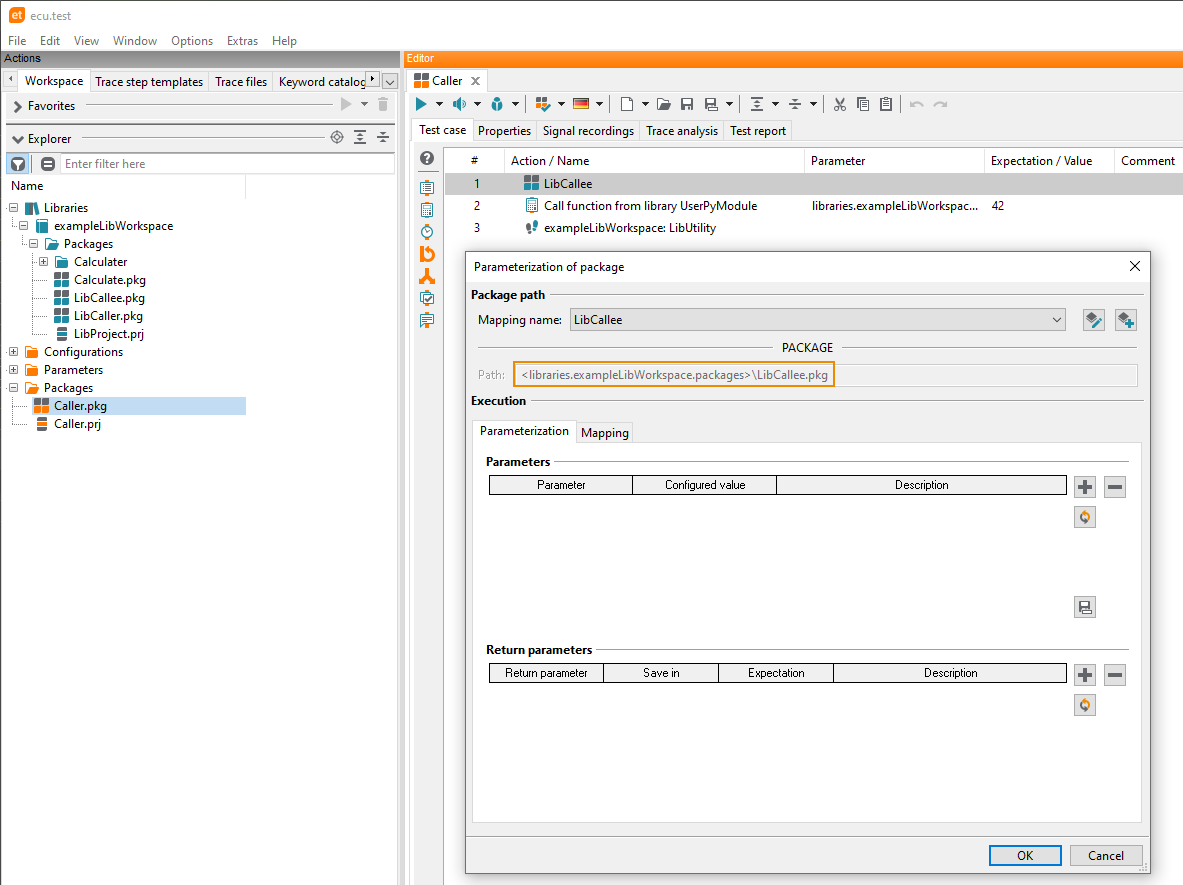Click the comment step icon in sidebar
The width and height of the screenshot is (1183, 885).
[x=427, y=321]
